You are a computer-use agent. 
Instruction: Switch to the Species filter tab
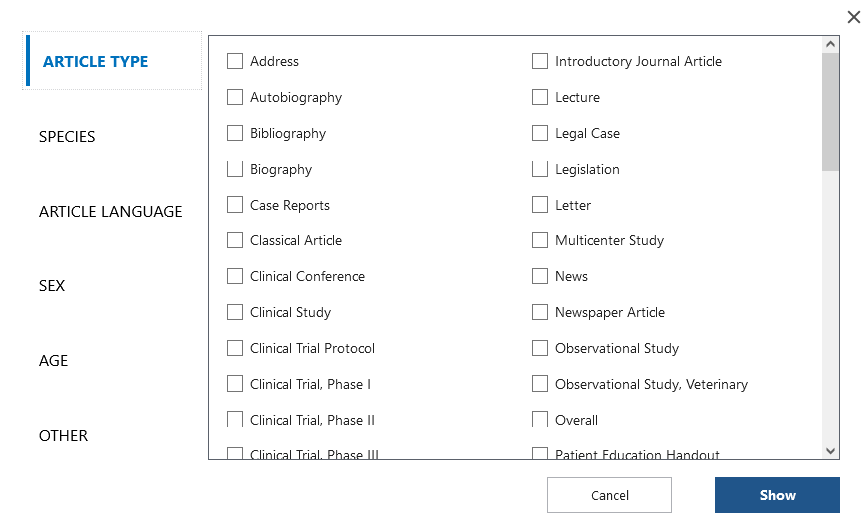67,137
